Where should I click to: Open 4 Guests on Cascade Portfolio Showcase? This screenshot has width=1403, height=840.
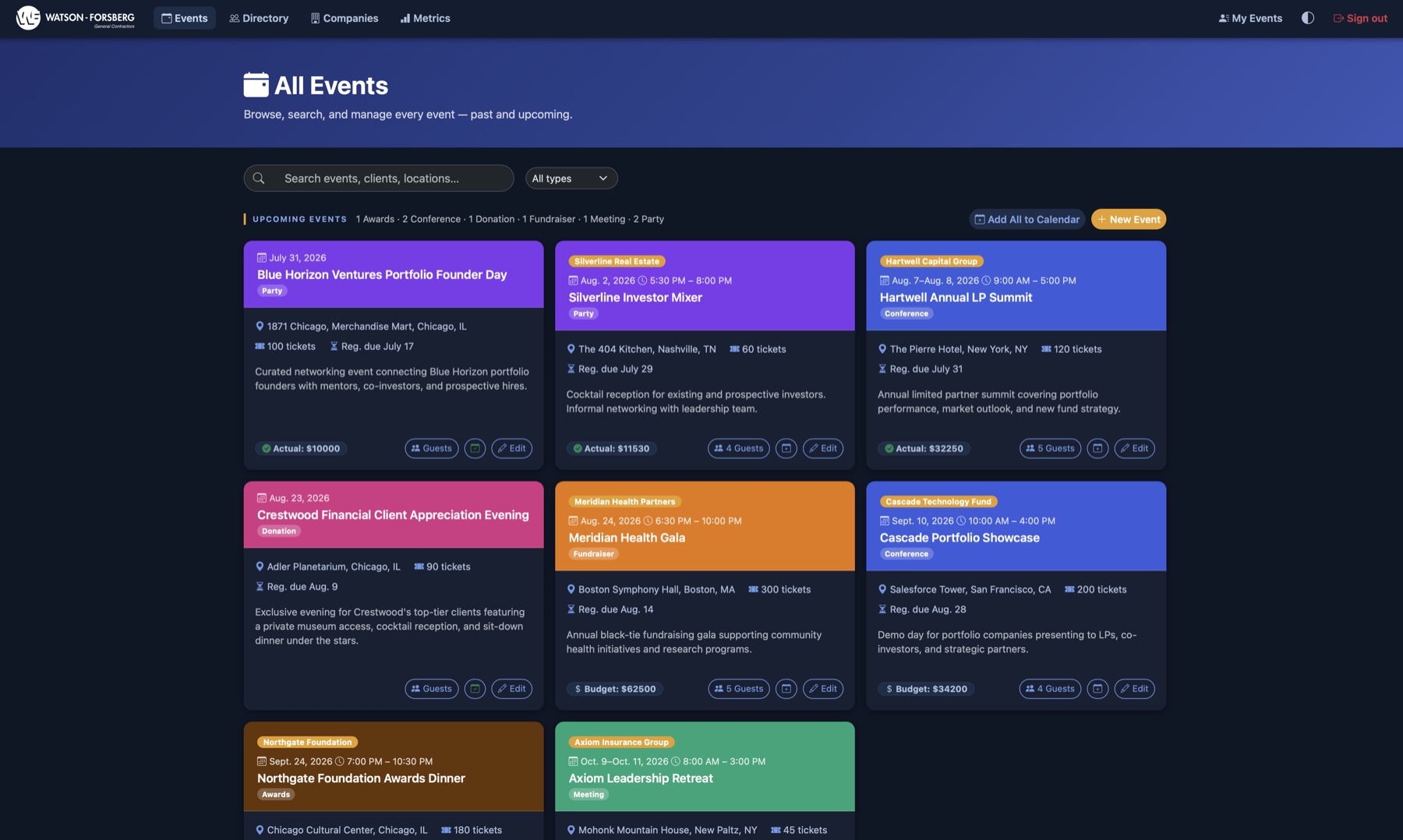1050,689
